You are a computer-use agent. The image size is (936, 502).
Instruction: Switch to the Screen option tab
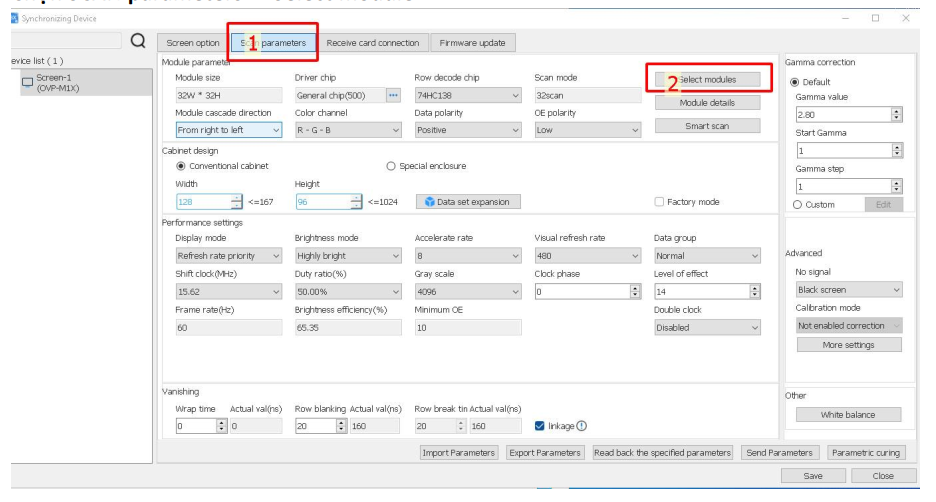193,43
